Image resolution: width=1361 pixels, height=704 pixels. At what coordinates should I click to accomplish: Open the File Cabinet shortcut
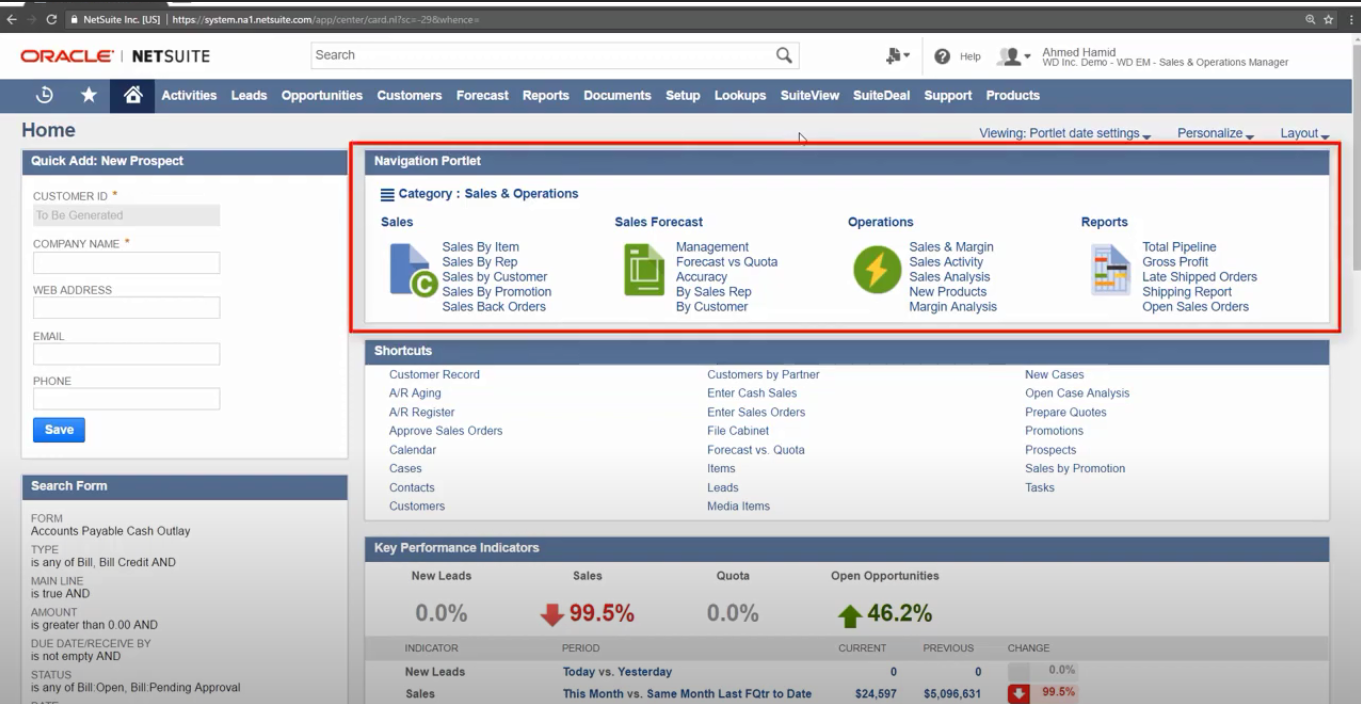(738, 431)
